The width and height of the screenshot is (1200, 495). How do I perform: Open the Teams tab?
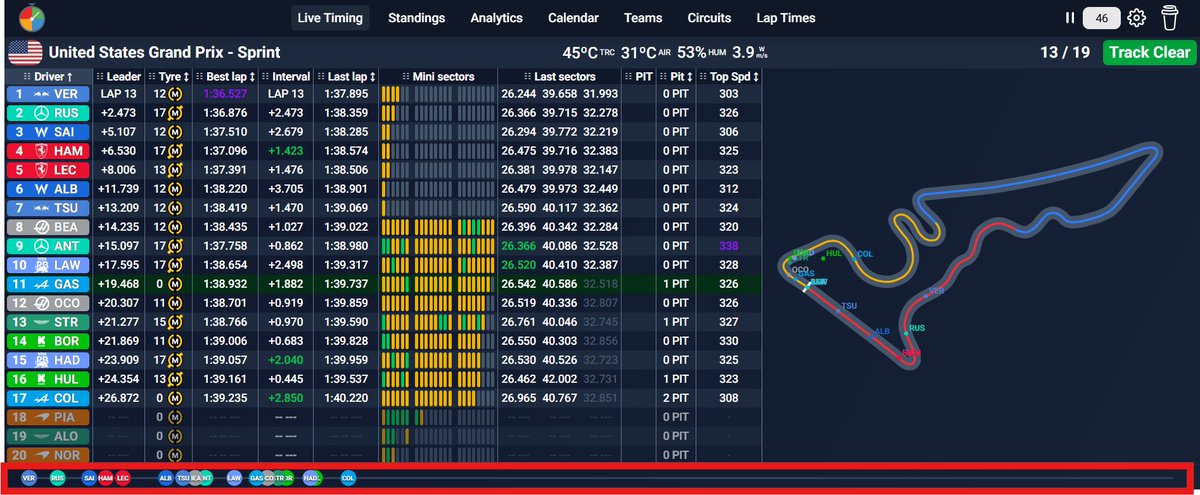pyautogui.click(x=643, y=18)
